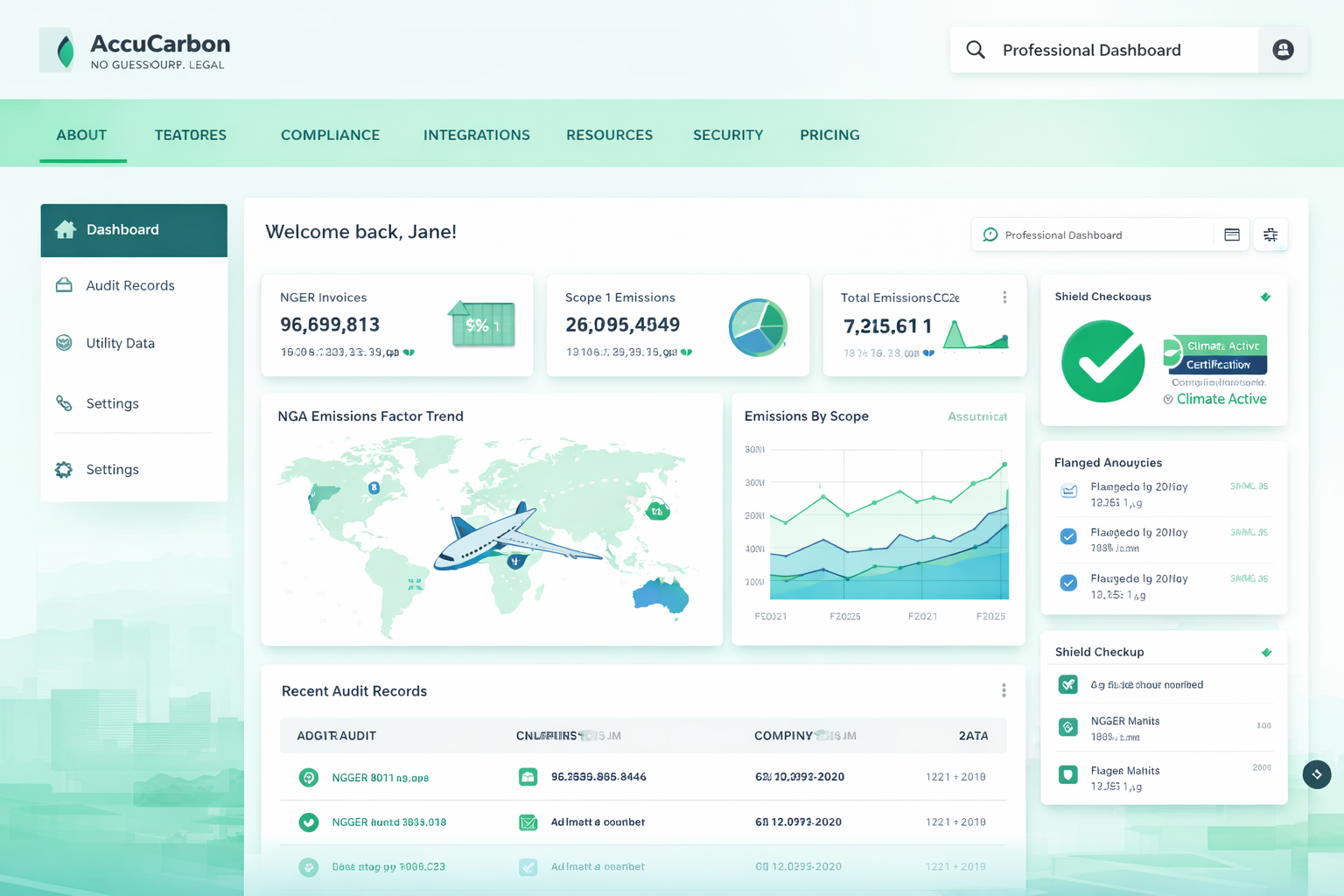Viewport: 1344px width, 896px height.
Task: Click the user profile avatar icon
Action: tap(1283, 50)
